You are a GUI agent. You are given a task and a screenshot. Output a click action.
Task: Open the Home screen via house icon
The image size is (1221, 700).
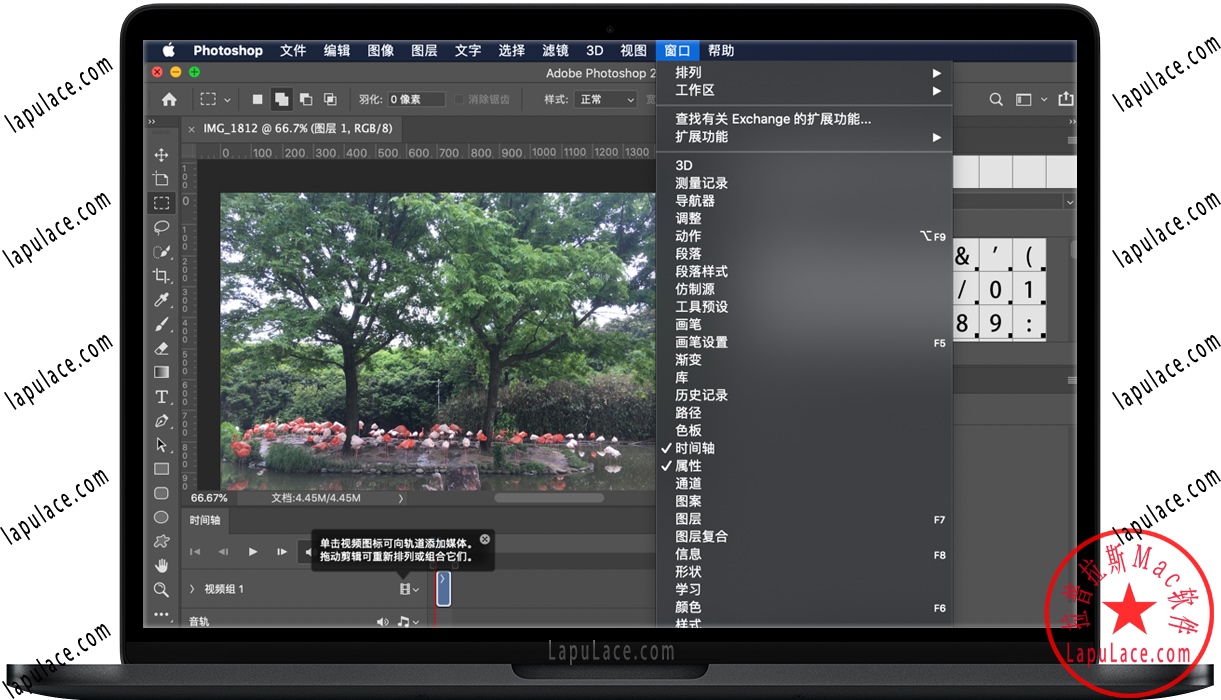[x=168, y=99]
